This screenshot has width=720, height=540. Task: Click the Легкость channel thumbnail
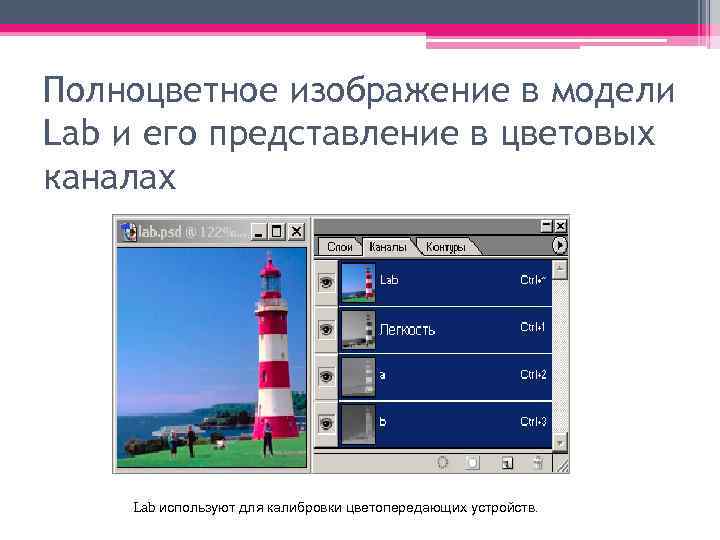[x=358, y=330]
